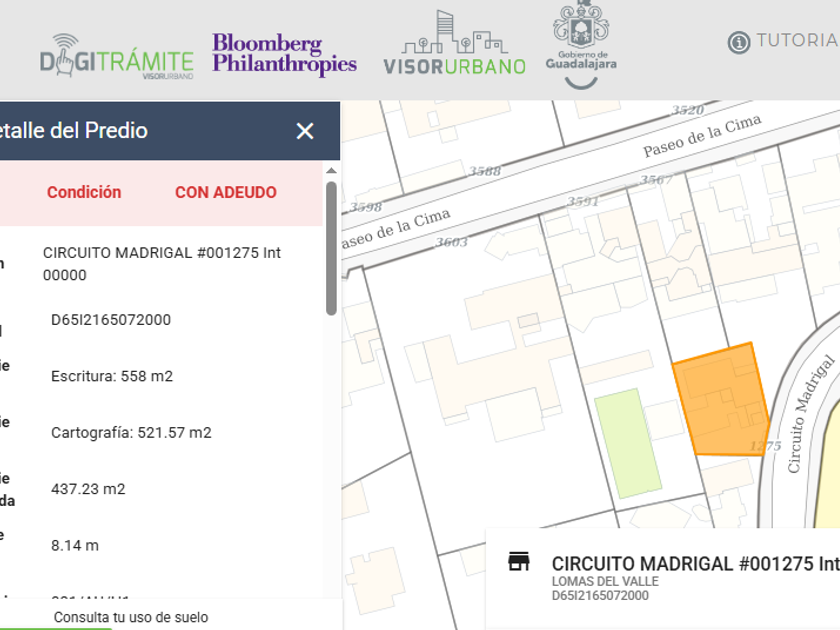Click the Bloomberg Philanthropies logo
Viewport: 840px width, 630px height.
[284, 54]
